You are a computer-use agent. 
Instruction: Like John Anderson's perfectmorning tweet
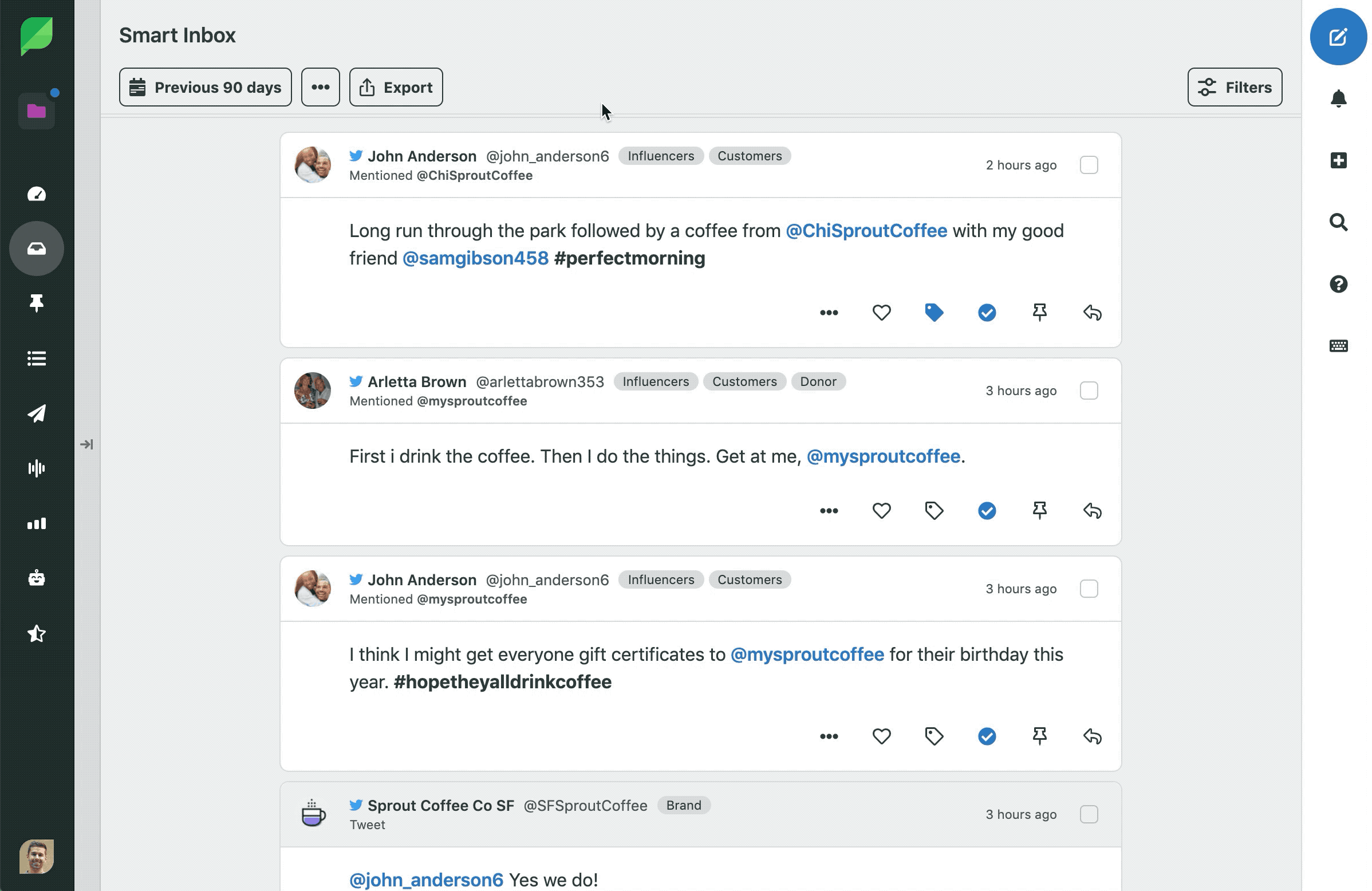(x=881, y=313)
